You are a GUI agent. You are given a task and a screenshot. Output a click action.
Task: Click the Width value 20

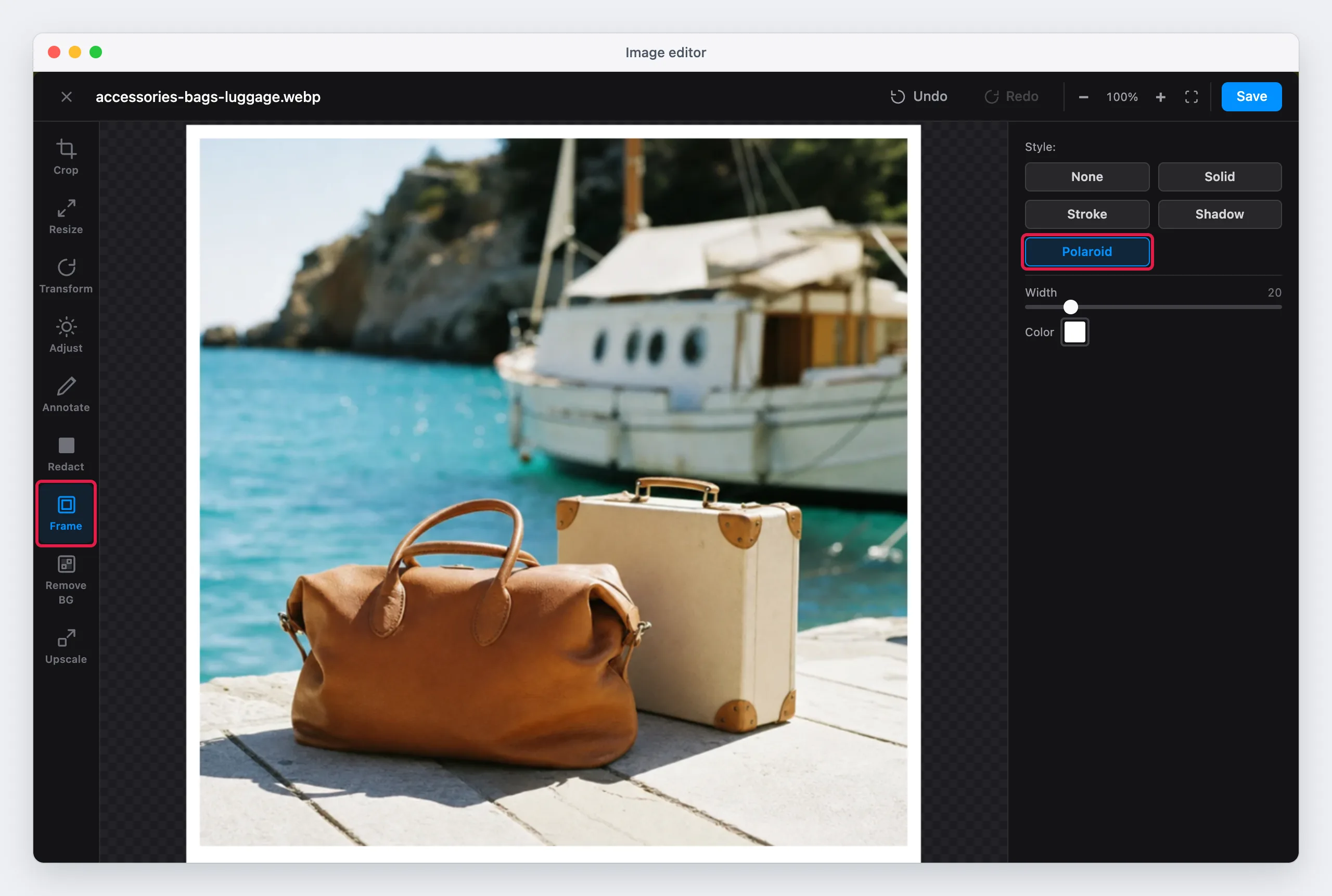pos(1274,292)
